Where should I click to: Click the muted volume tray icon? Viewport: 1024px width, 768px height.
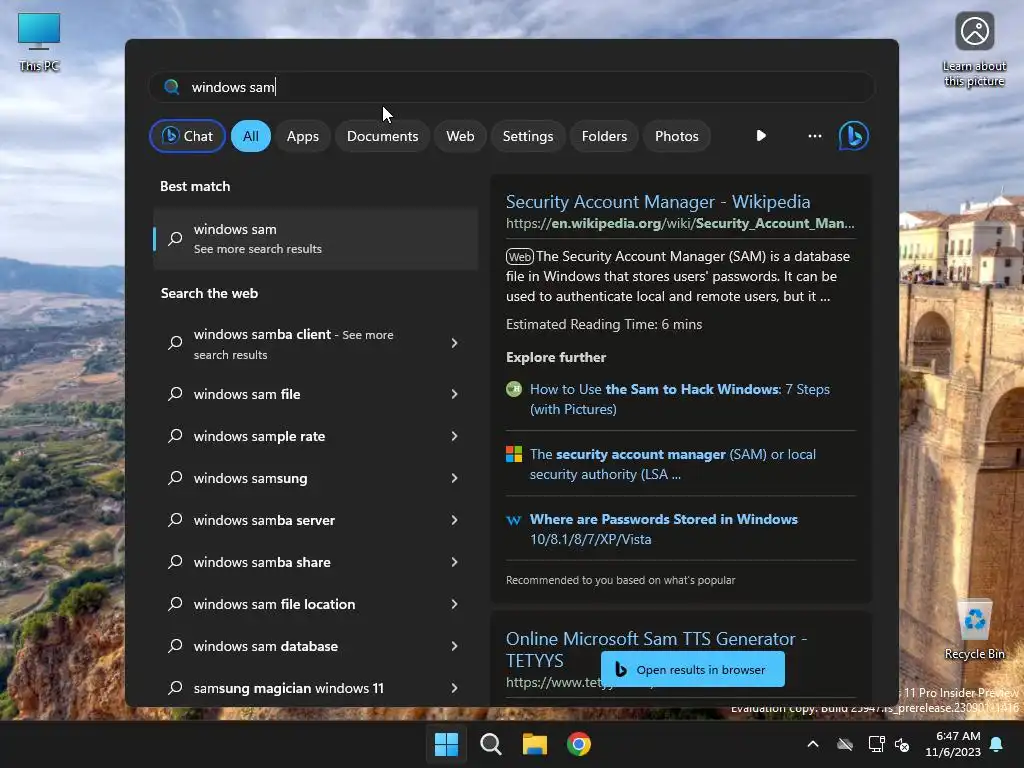[x=902, y=744]
